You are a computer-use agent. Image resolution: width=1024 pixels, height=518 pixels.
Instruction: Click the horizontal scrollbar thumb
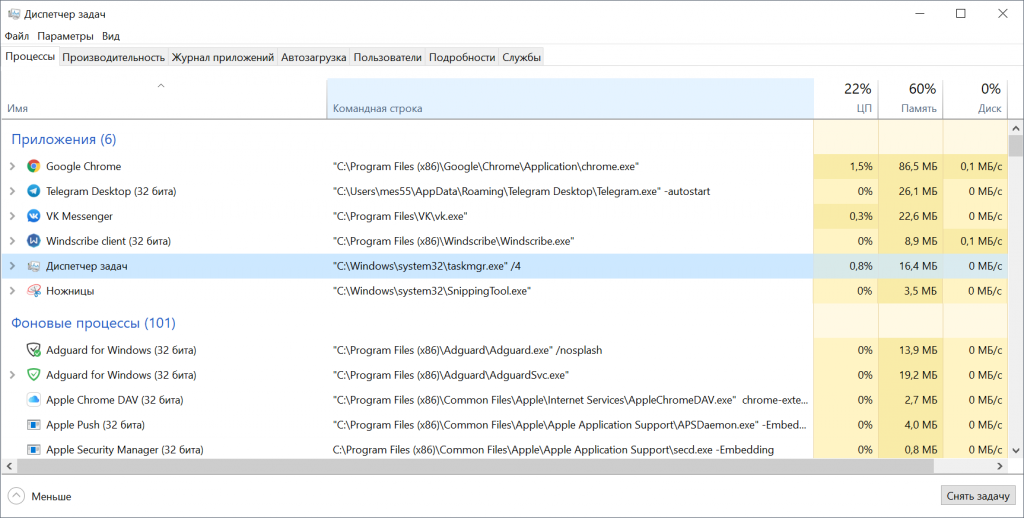click(476, 466)
